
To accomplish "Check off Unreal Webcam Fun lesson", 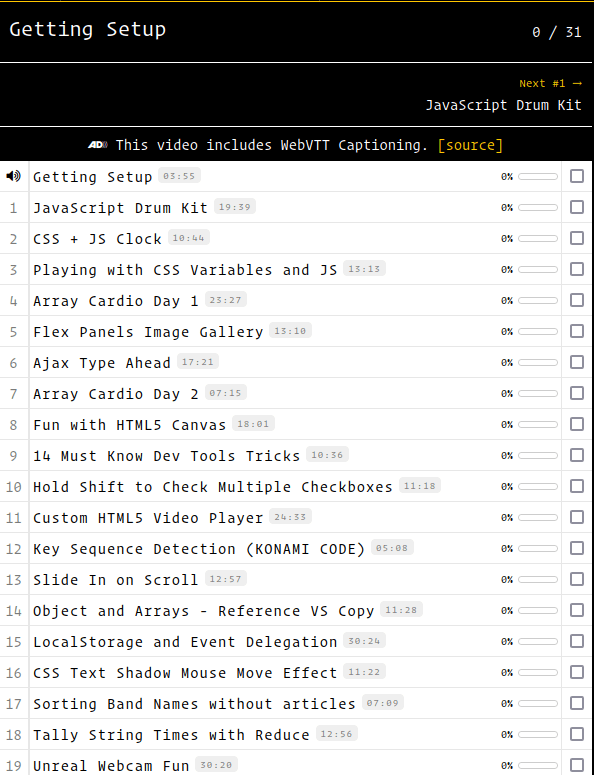I will click(577, 765).
